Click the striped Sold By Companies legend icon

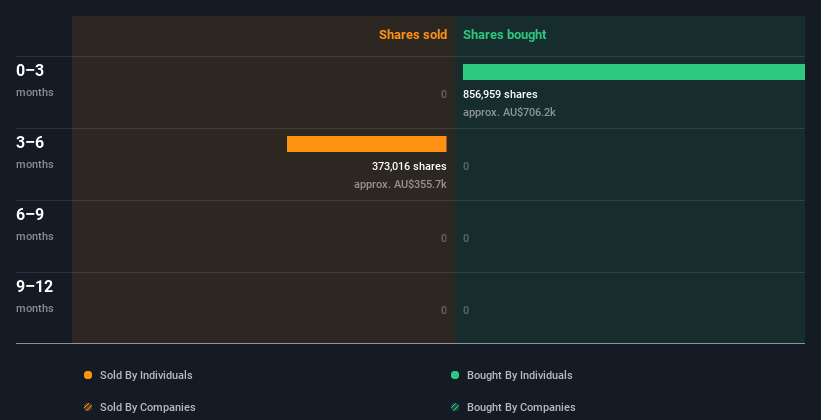(88, 407)
